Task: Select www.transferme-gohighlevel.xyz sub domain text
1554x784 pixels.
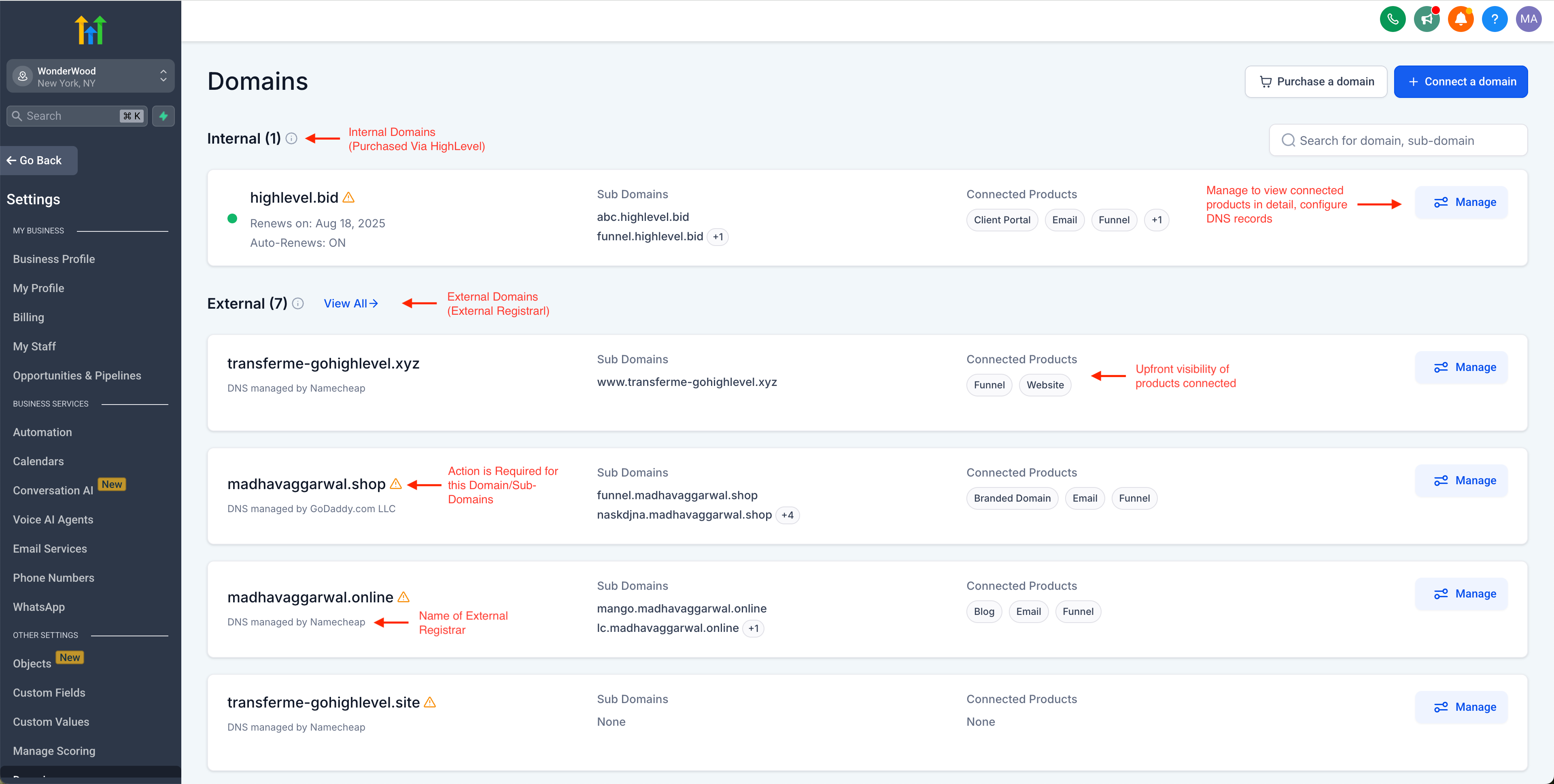Action: pos(687,382)
